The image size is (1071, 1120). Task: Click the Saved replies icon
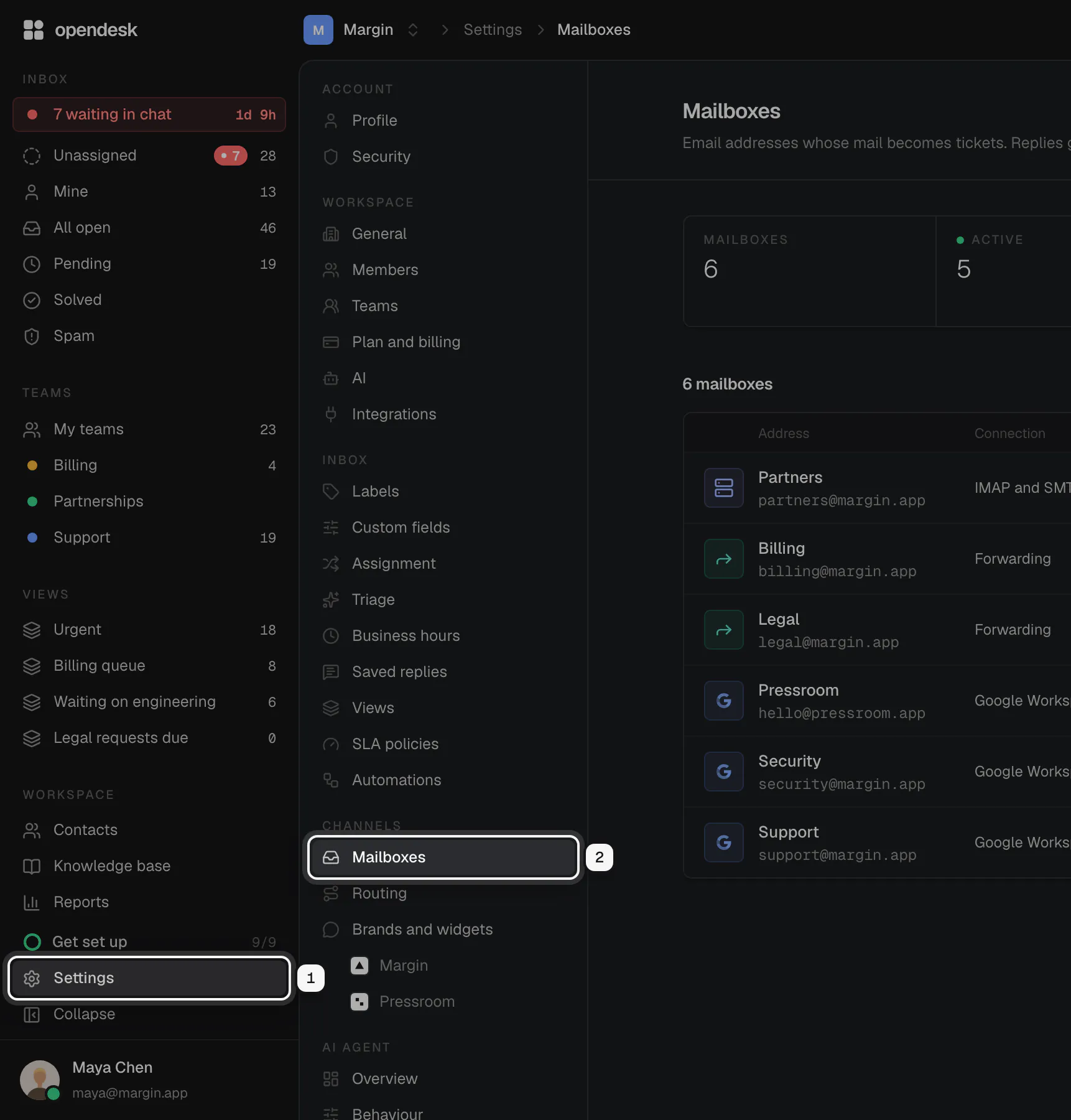point(331,672)
